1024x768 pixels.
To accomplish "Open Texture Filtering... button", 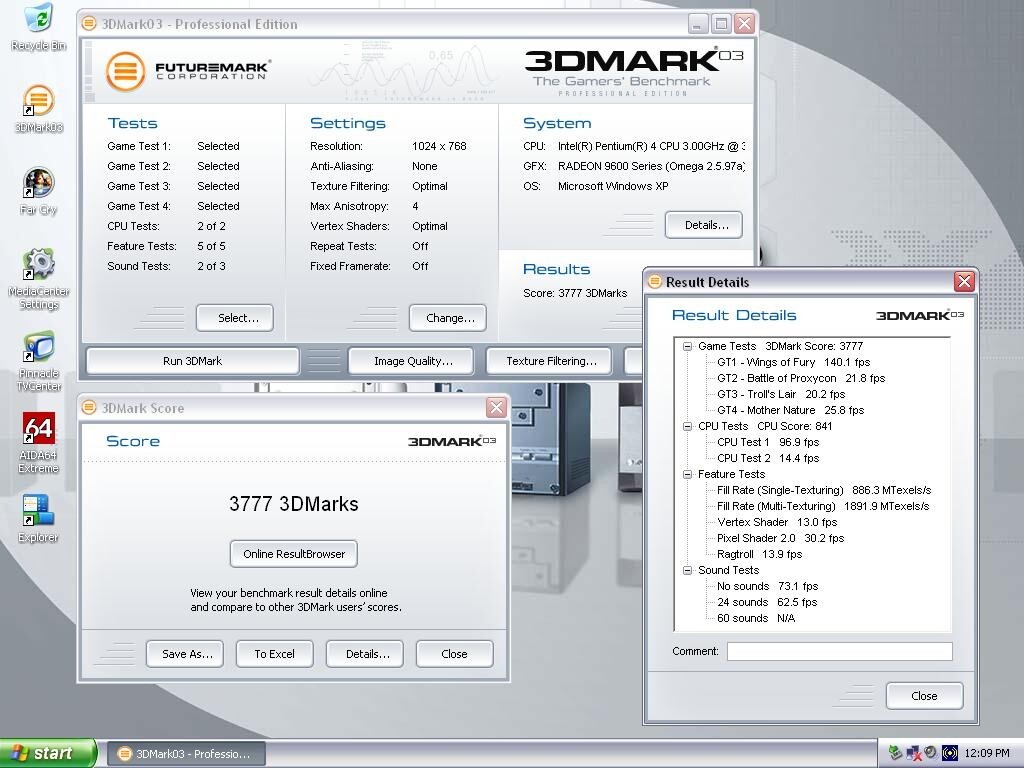I will tap(549, 361).
